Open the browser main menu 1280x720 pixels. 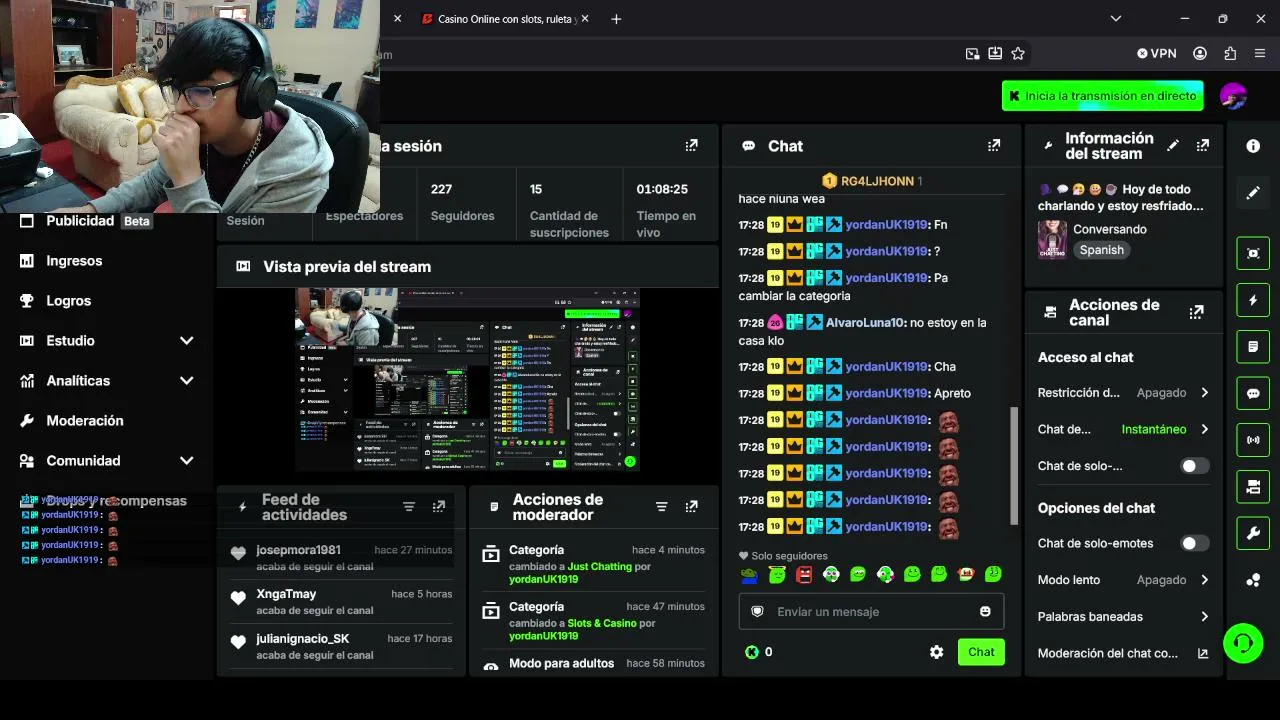tap(1260, 54)
